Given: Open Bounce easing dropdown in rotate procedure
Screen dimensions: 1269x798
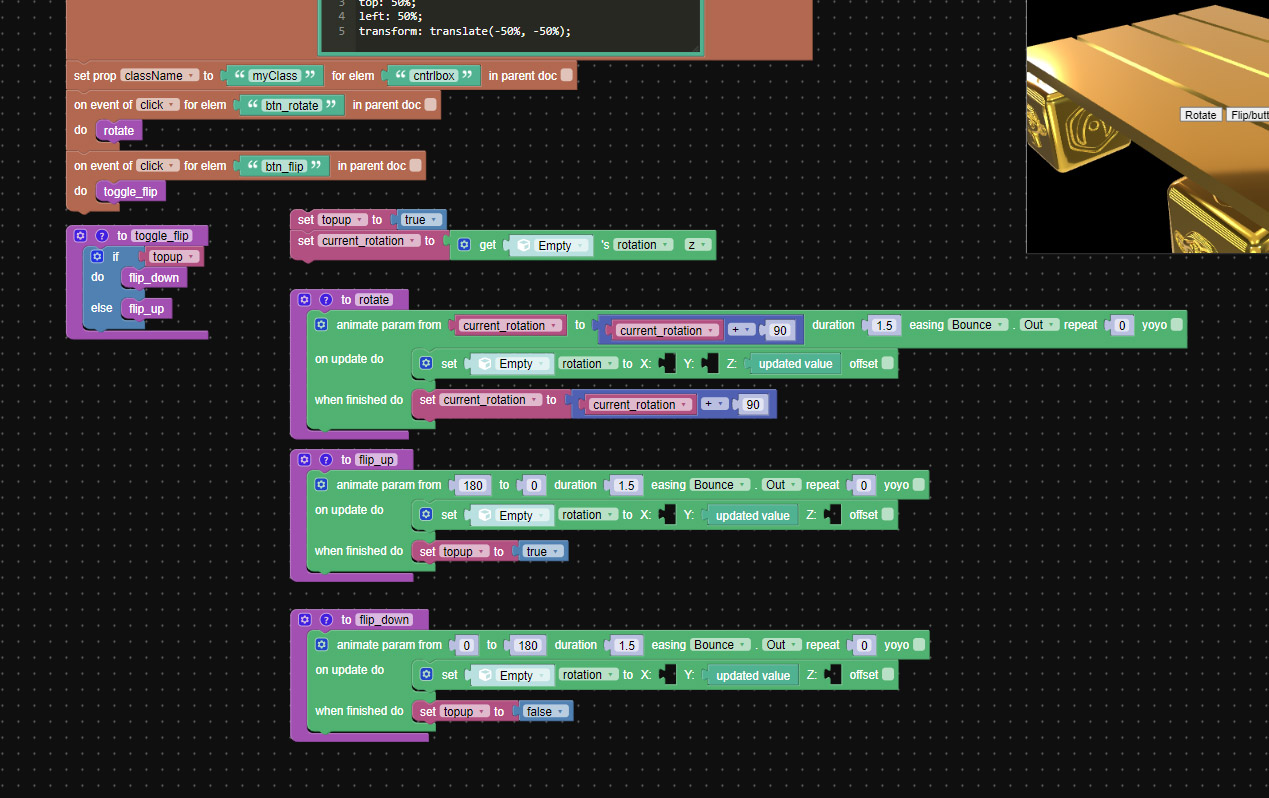Looking at the screenshot, I should tap(978, 325).
